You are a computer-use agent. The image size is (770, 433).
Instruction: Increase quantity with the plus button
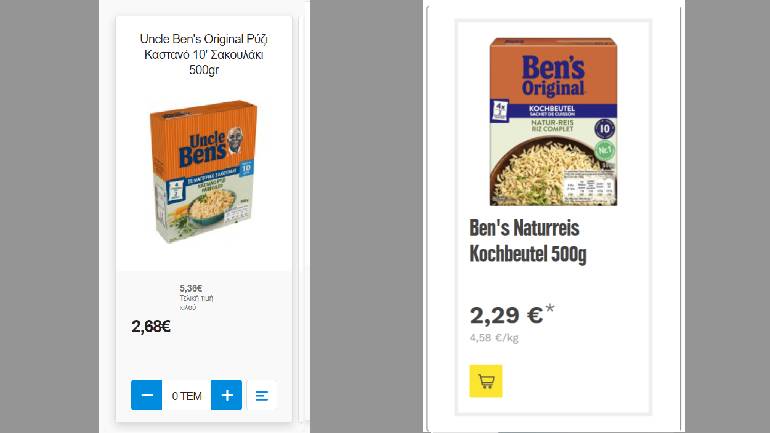pyautogui.click(x=227, y=395)
